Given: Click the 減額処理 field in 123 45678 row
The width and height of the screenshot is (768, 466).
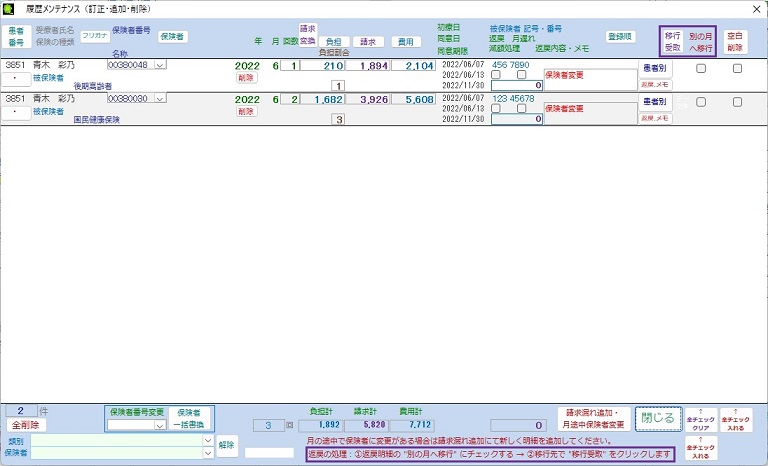Looking at the screenshot, I should tap(517, 119).
